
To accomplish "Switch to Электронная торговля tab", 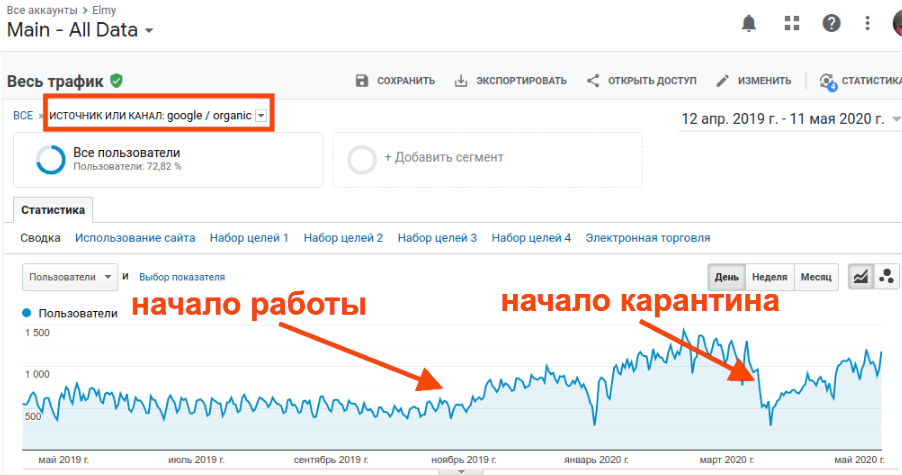I will [647, 238].
